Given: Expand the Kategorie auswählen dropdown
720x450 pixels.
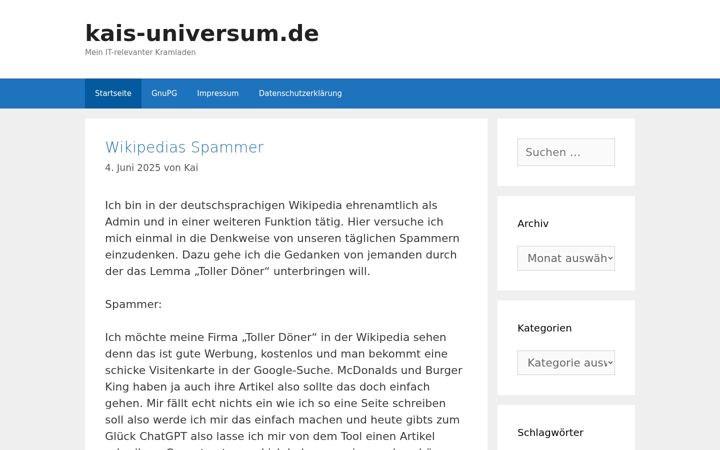Looking at the screenshot, I should point(566,363).
